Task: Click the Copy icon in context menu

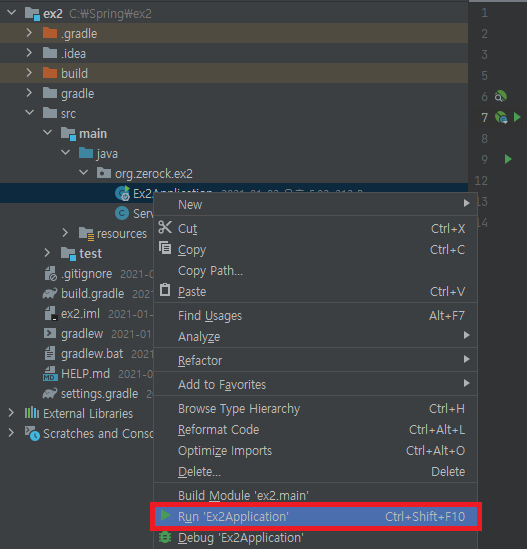Action: pyautogui.click(x=165, y=248)
